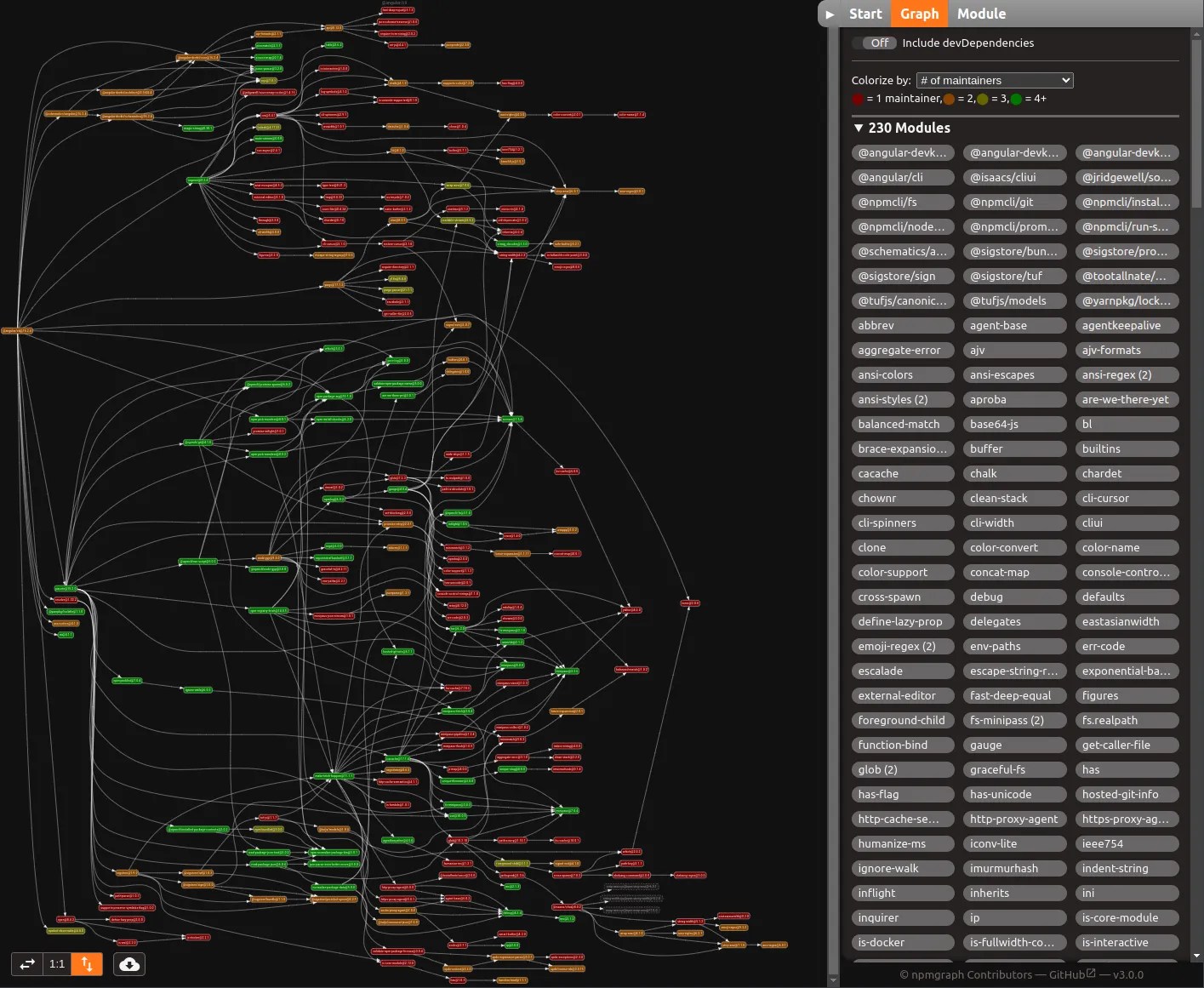The width and height of the screenshot is (1204, 988).
Task: Click the cross-spawn module chip
Action: 903,597
